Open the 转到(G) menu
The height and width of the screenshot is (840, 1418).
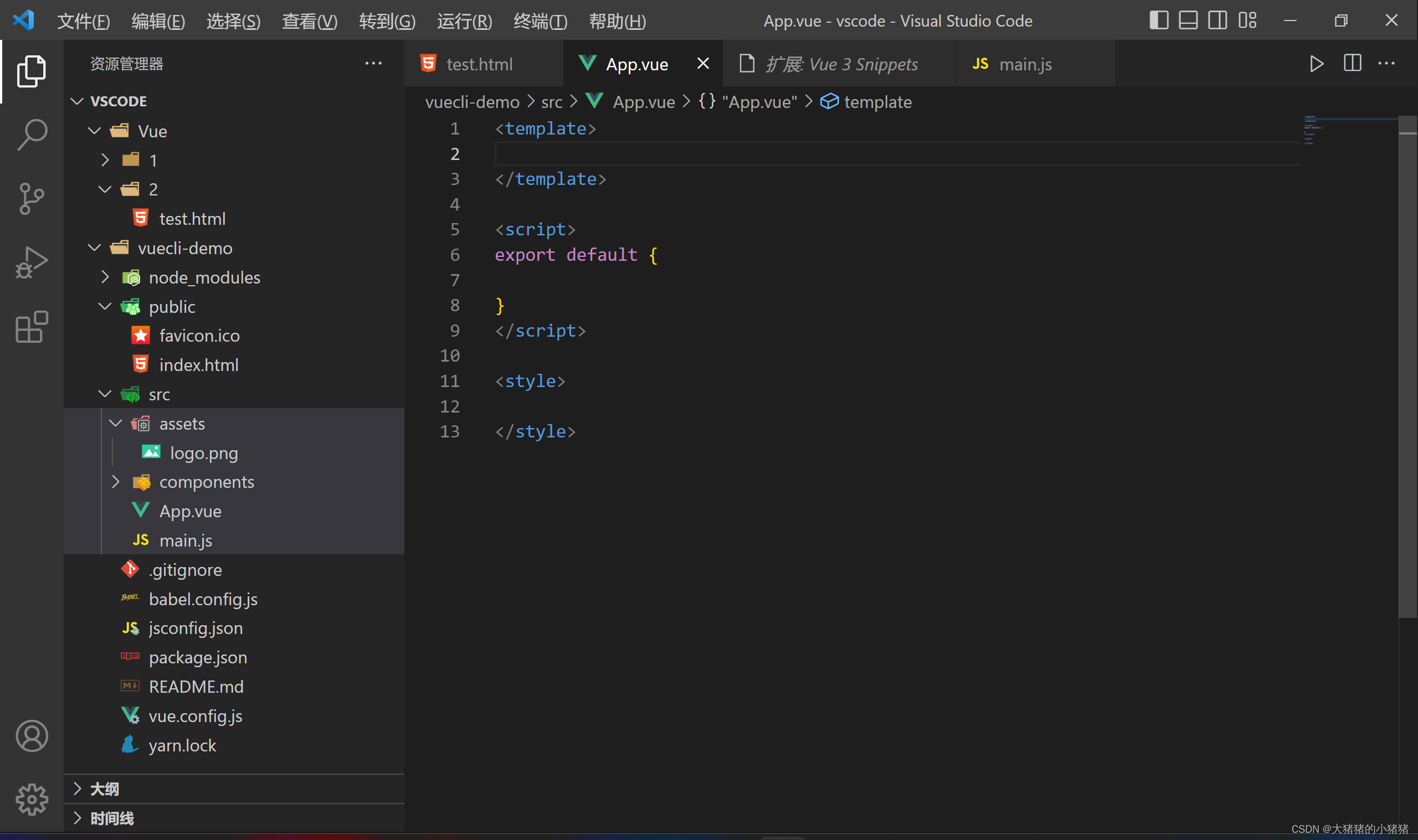tap(387, 21)
